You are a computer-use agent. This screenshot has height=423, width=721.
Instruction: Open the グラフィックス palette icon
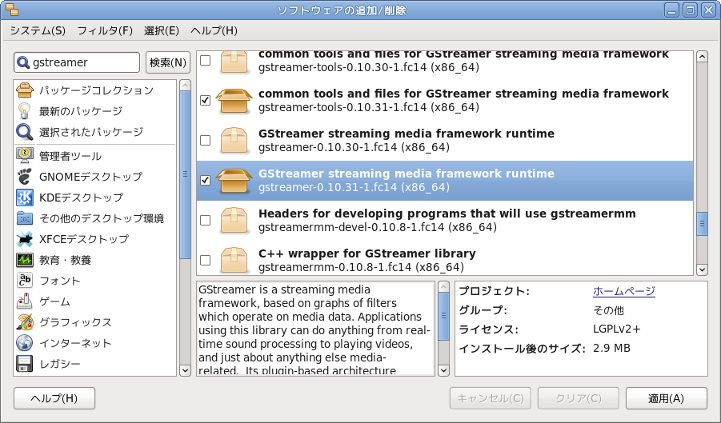click(x=24, y=322)
